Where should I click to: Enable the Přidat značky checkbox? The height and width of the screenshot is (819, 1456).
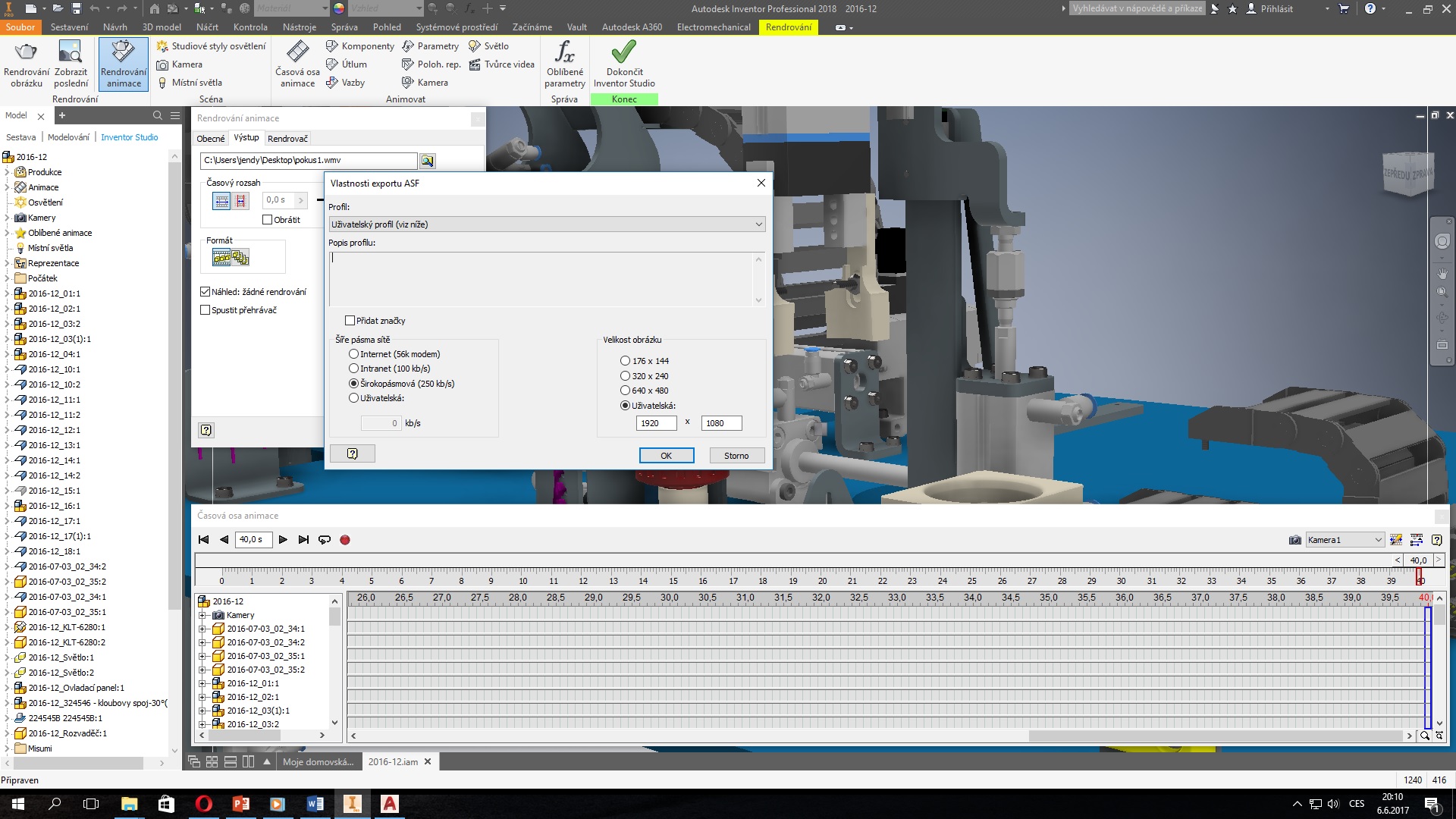(350, 321)
